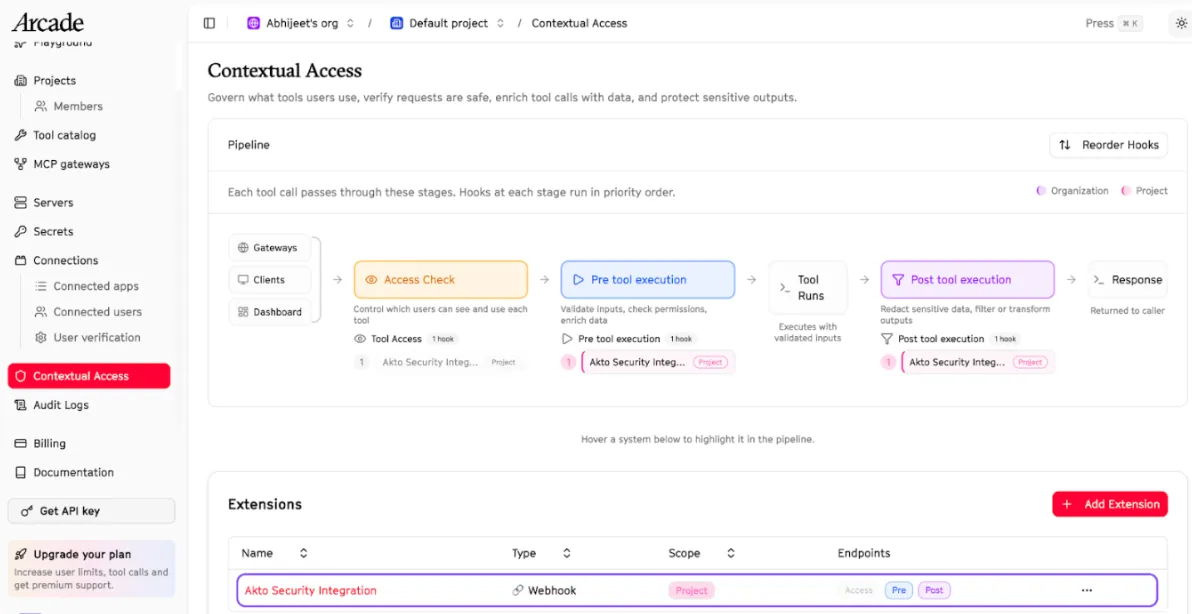Click the Servers icon in the sidebar

22,202
